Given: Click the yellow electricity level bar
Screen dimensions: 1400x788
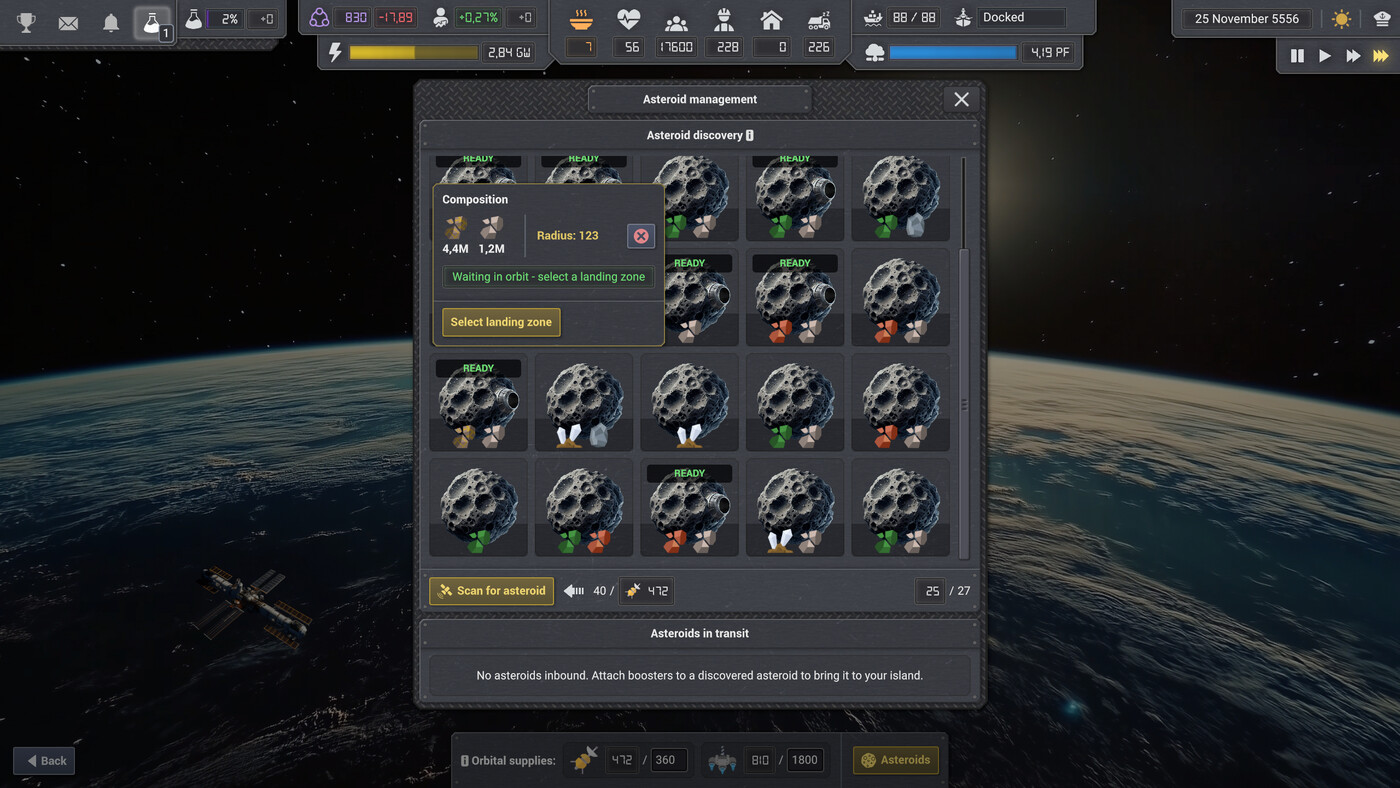Looking at the screenshot, I should (x=413, y=53).
